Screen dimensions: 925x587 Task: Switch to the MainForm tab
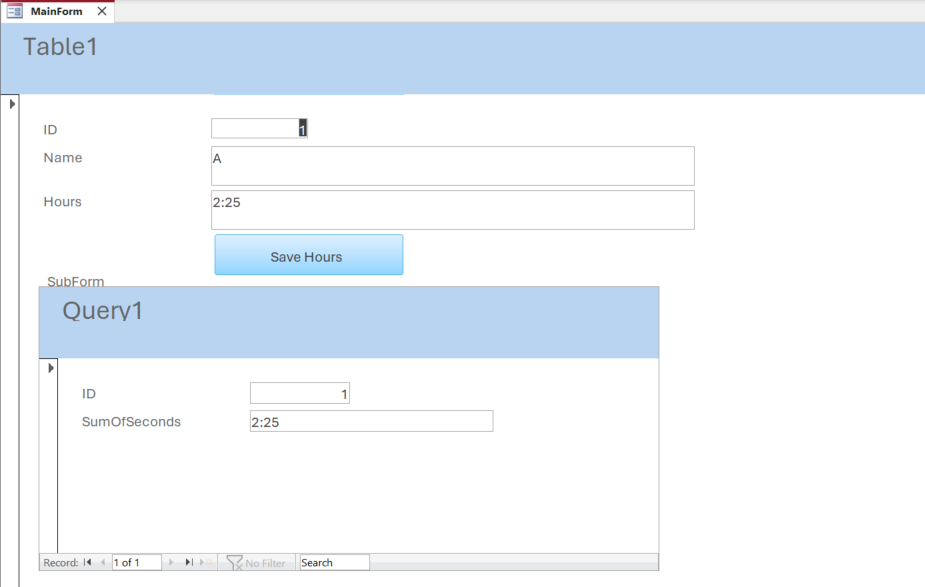pos(57,11)
